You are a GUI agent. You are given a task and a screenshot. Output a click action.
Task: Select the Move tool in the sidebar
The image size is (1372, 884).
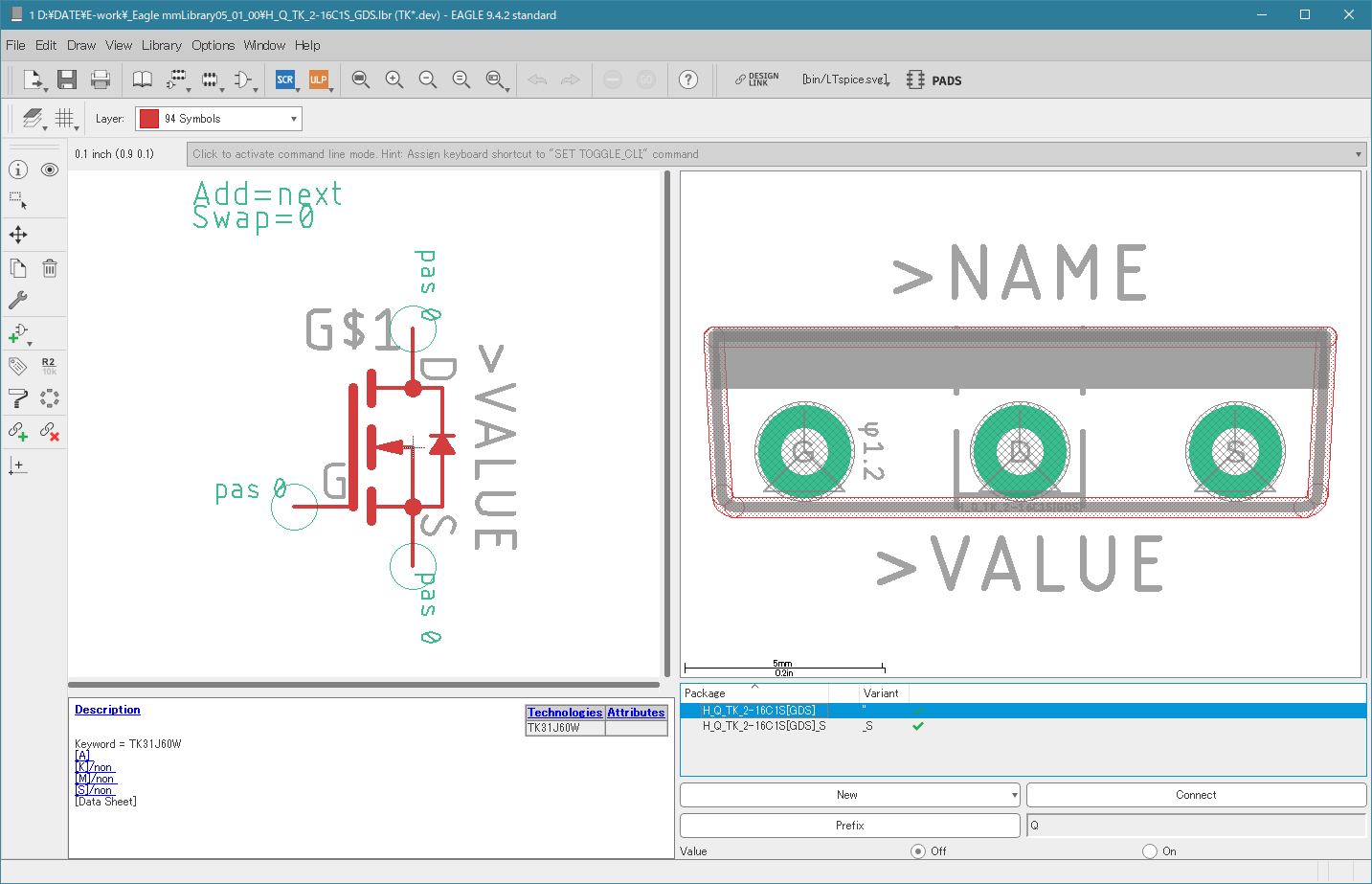tap(18, 235)
